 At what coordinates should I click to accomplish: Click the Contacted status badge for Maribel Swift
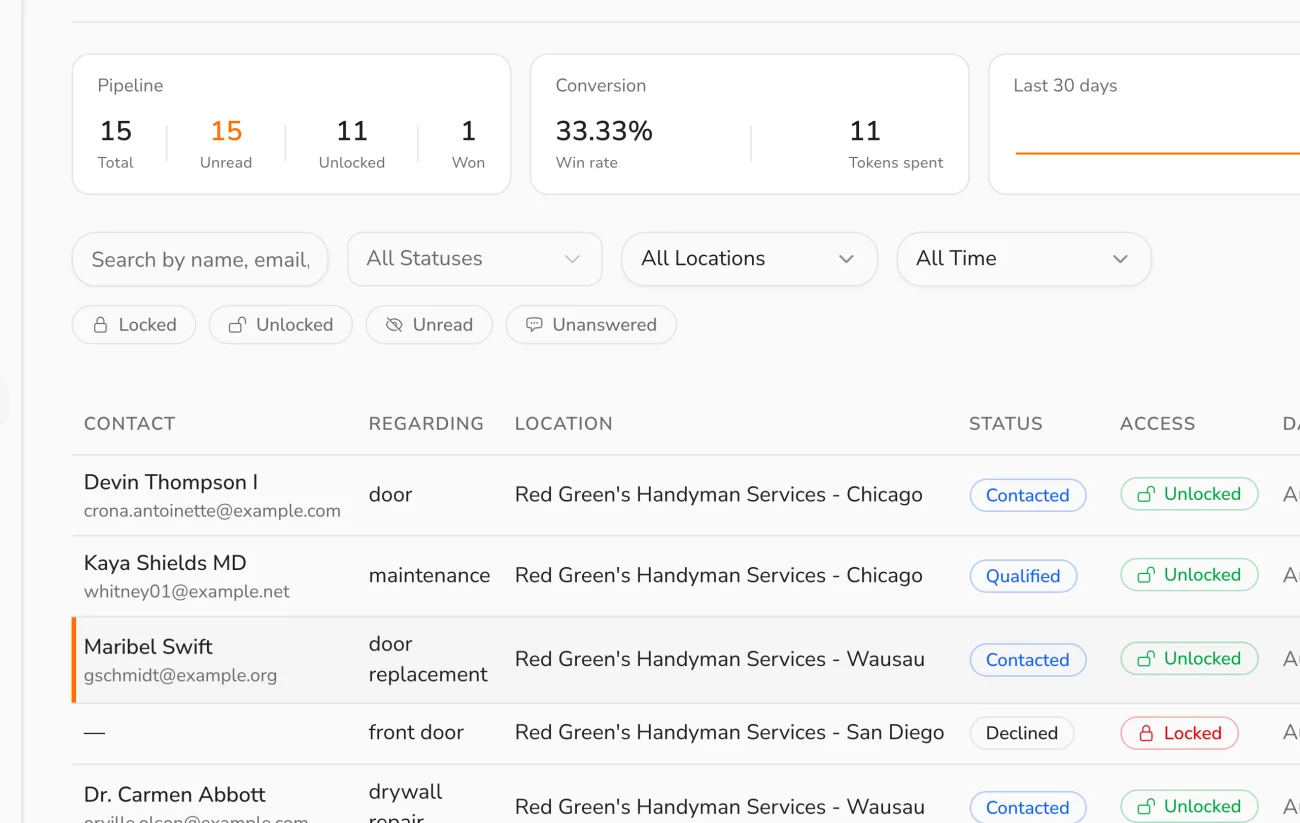(x=1028, y=660)
